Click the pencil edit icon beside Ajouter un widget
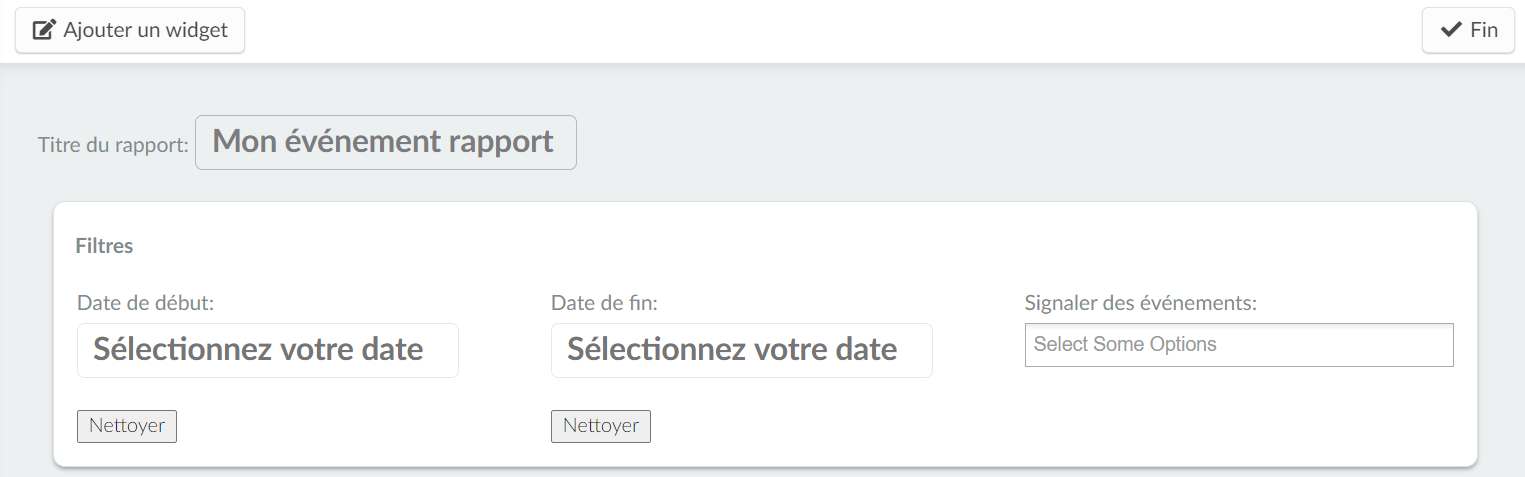1525x477 pixels. click(44, 30)
